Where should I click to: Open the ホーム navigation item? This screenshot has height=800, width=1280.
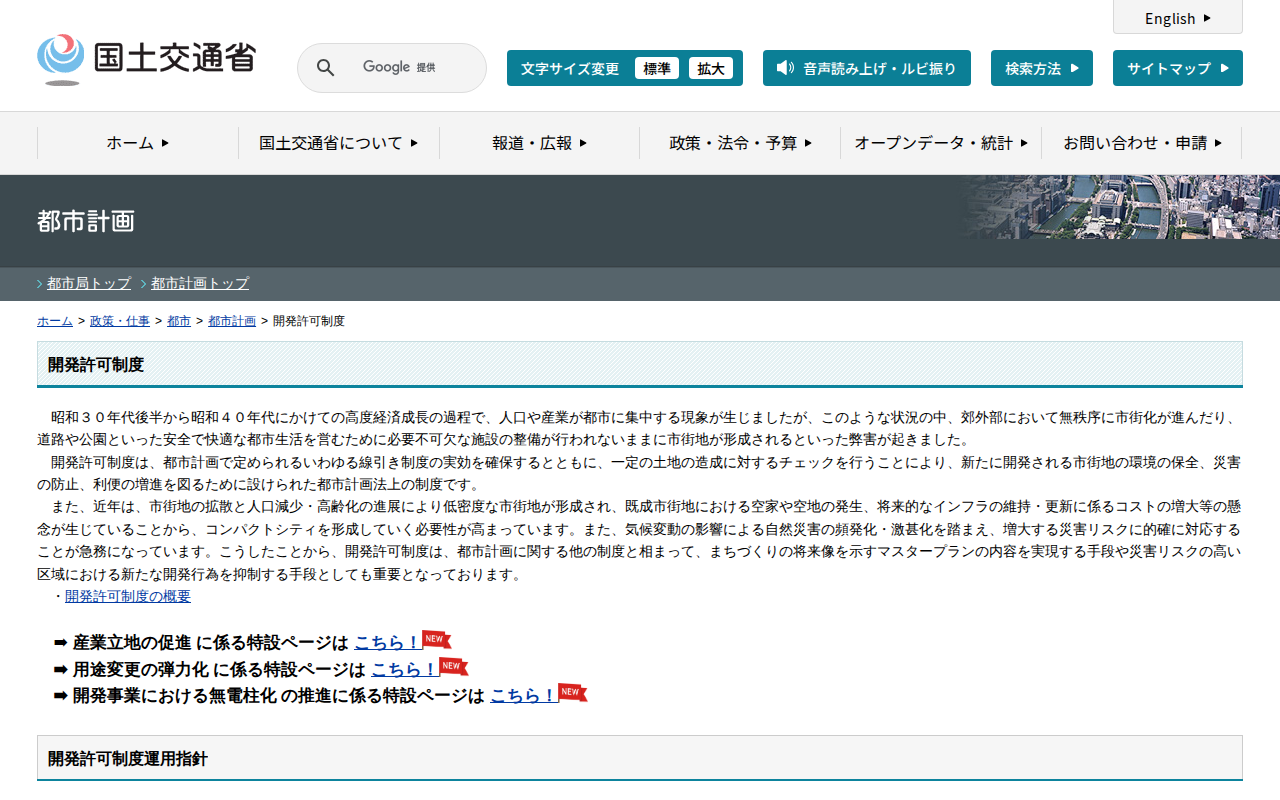(x=138, y=143)
